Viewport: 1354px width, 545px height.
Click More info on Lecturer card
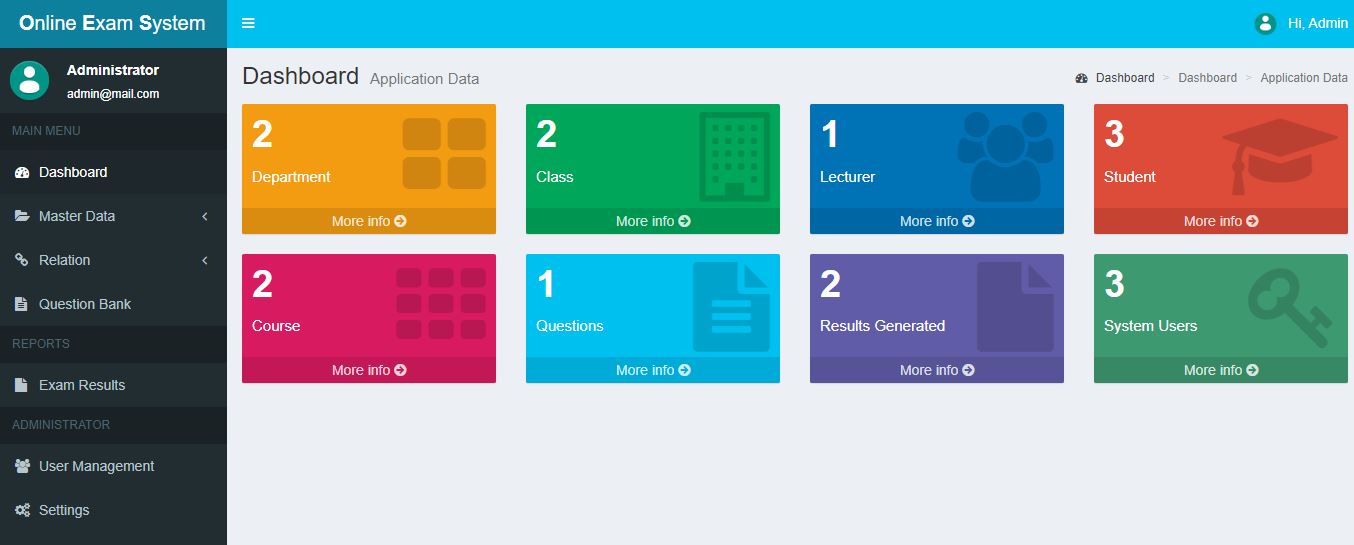[937, 221]
